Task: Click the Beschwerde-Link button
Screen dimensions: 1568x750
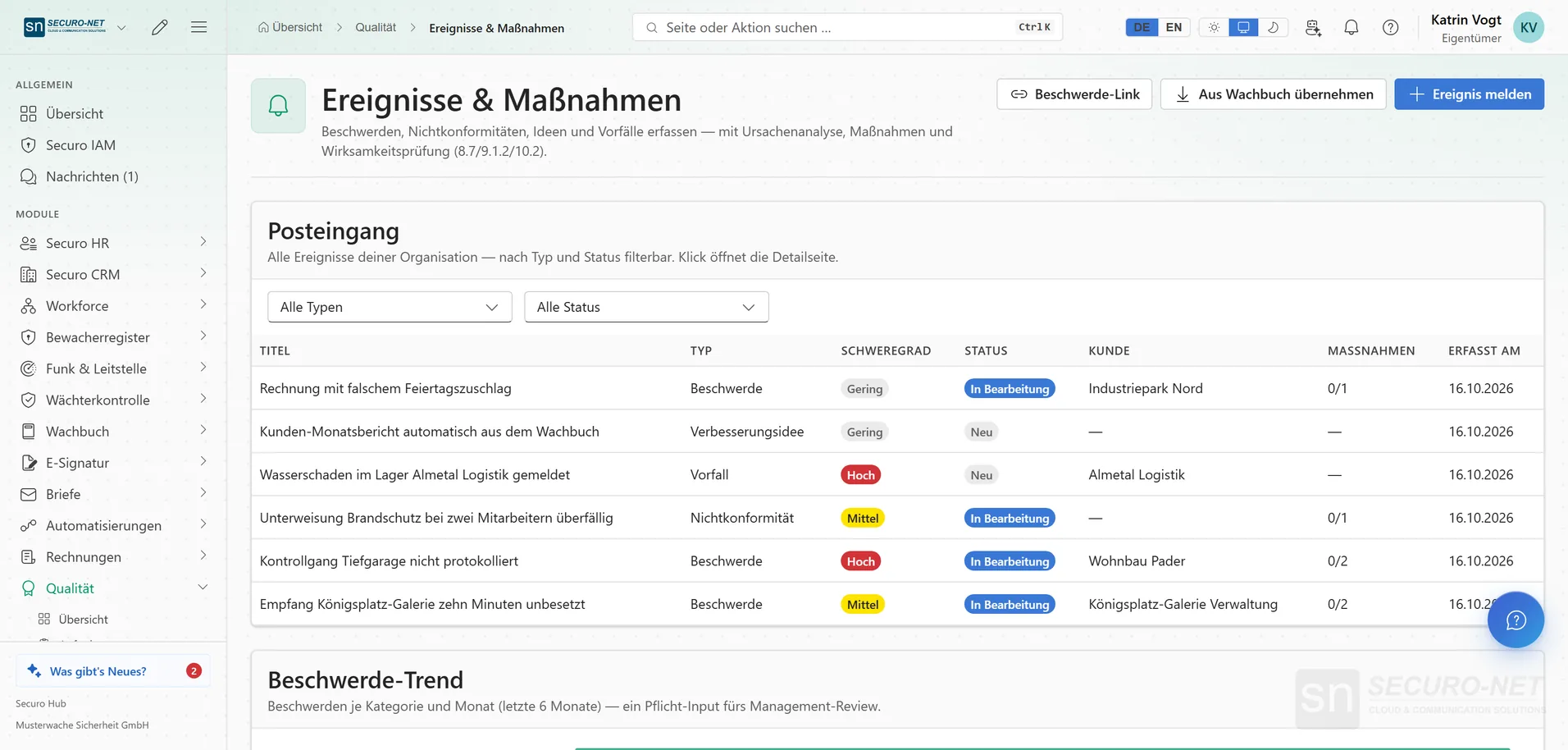Action: click(x=1074, y=94)
